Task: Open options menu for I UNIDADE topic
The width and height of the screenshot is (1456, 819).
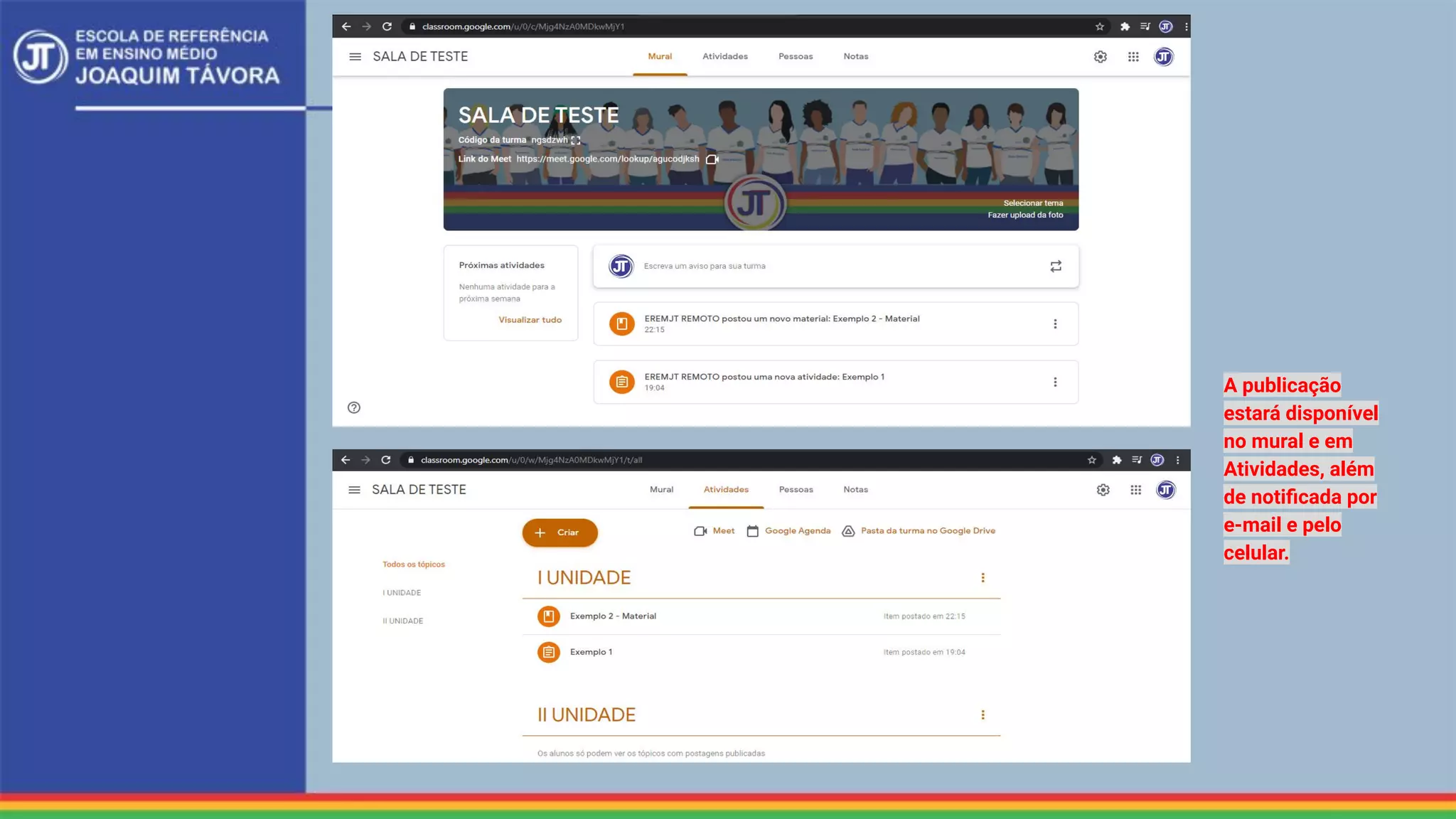Action: (983, 578)
